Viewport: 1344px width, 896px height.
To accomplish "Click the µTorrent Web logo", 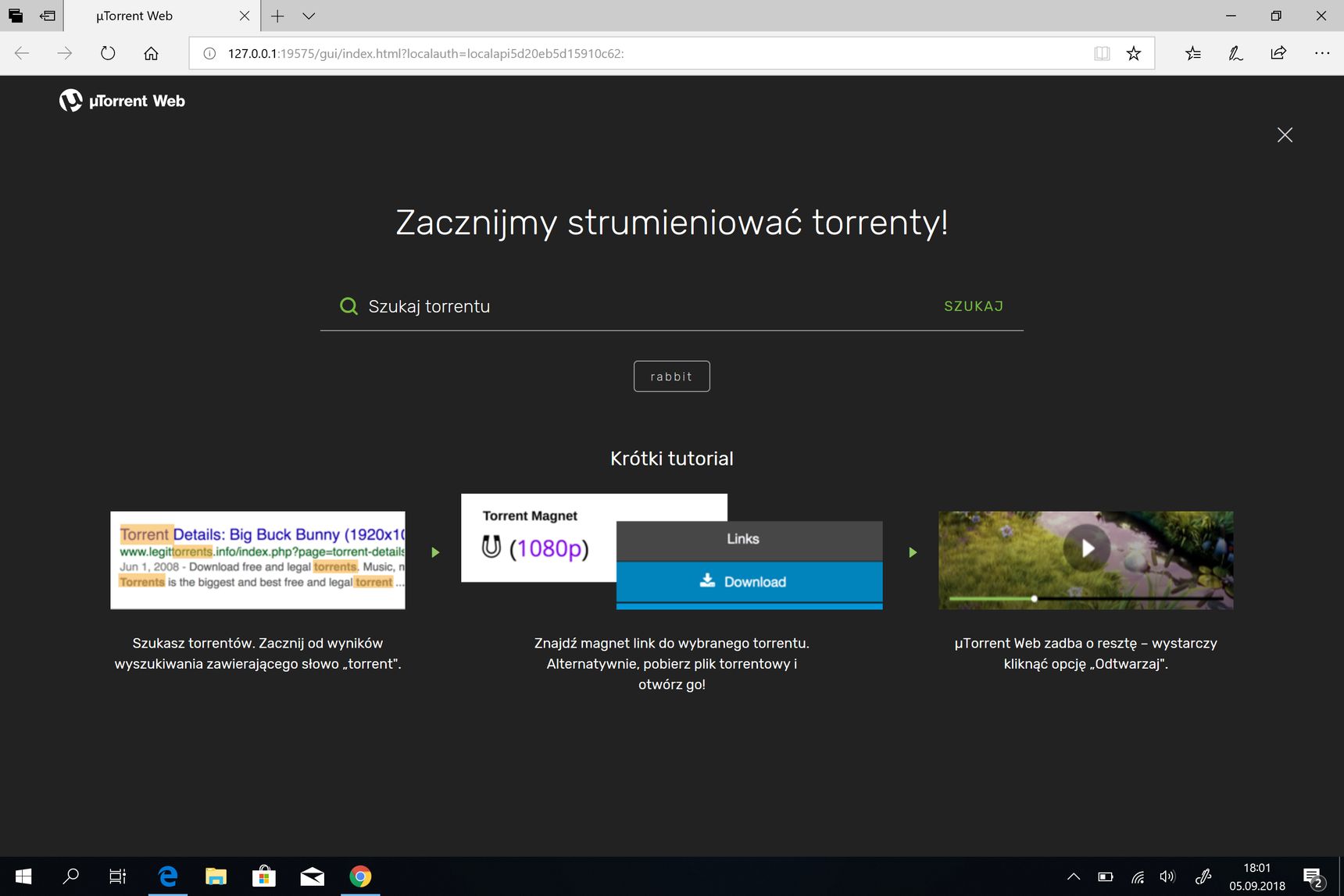I will pyautogui.click(x=122, y=101).
